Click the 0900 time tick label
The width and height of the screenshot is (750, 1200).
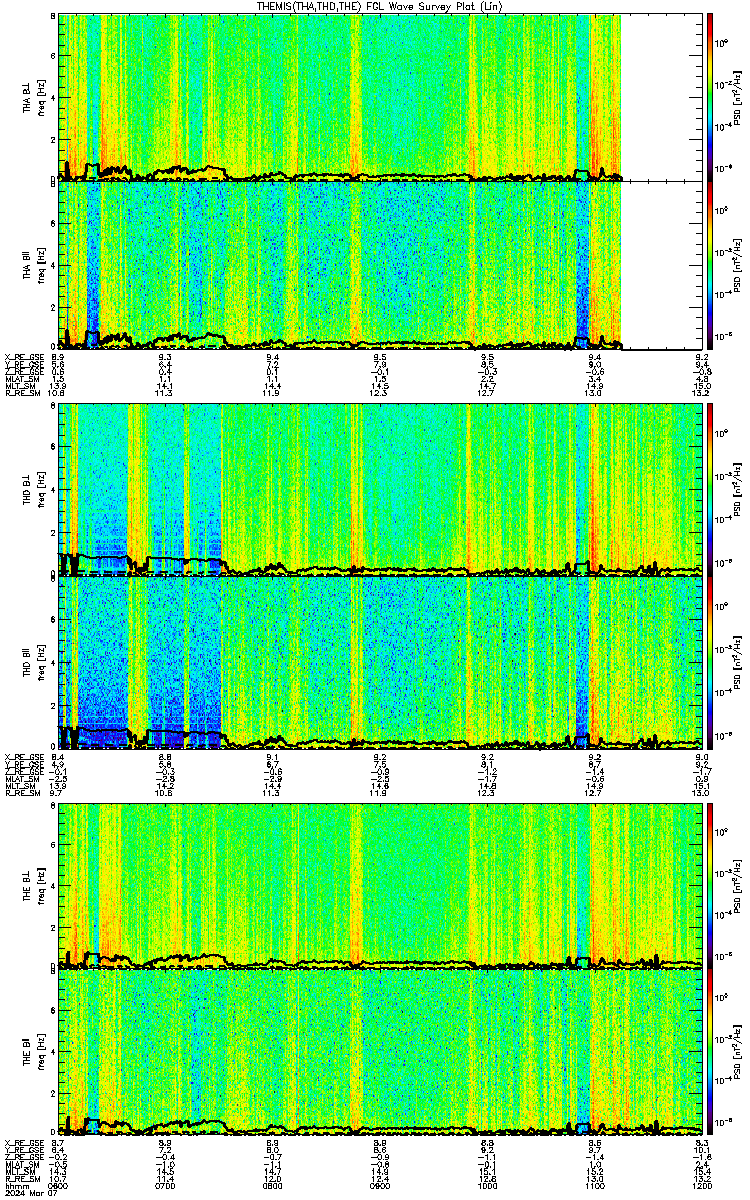click(x=380, y=1185)
